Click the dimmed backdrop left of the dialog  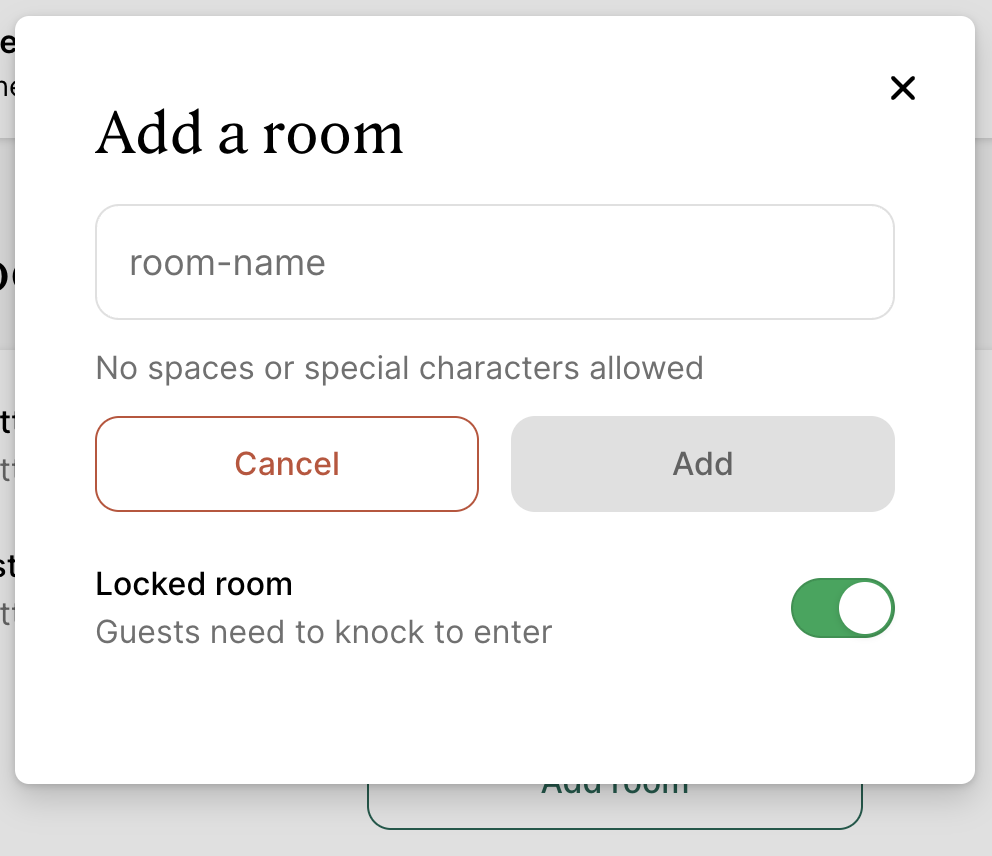7,500
